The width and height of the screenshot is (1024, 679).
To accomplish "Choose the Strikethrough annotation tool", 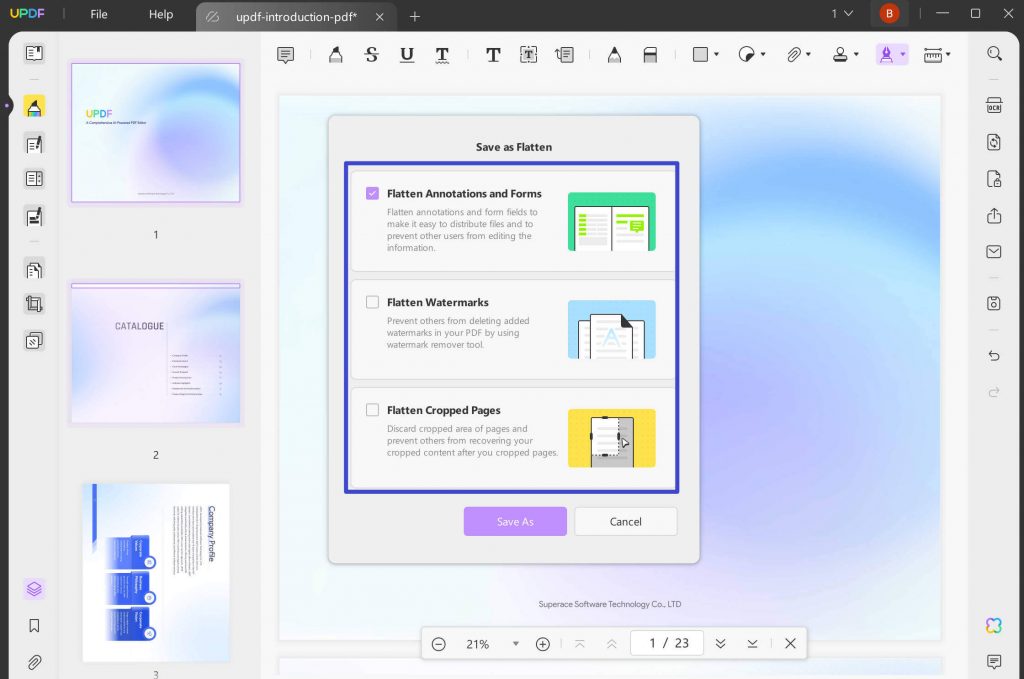I will pos(371,54).
